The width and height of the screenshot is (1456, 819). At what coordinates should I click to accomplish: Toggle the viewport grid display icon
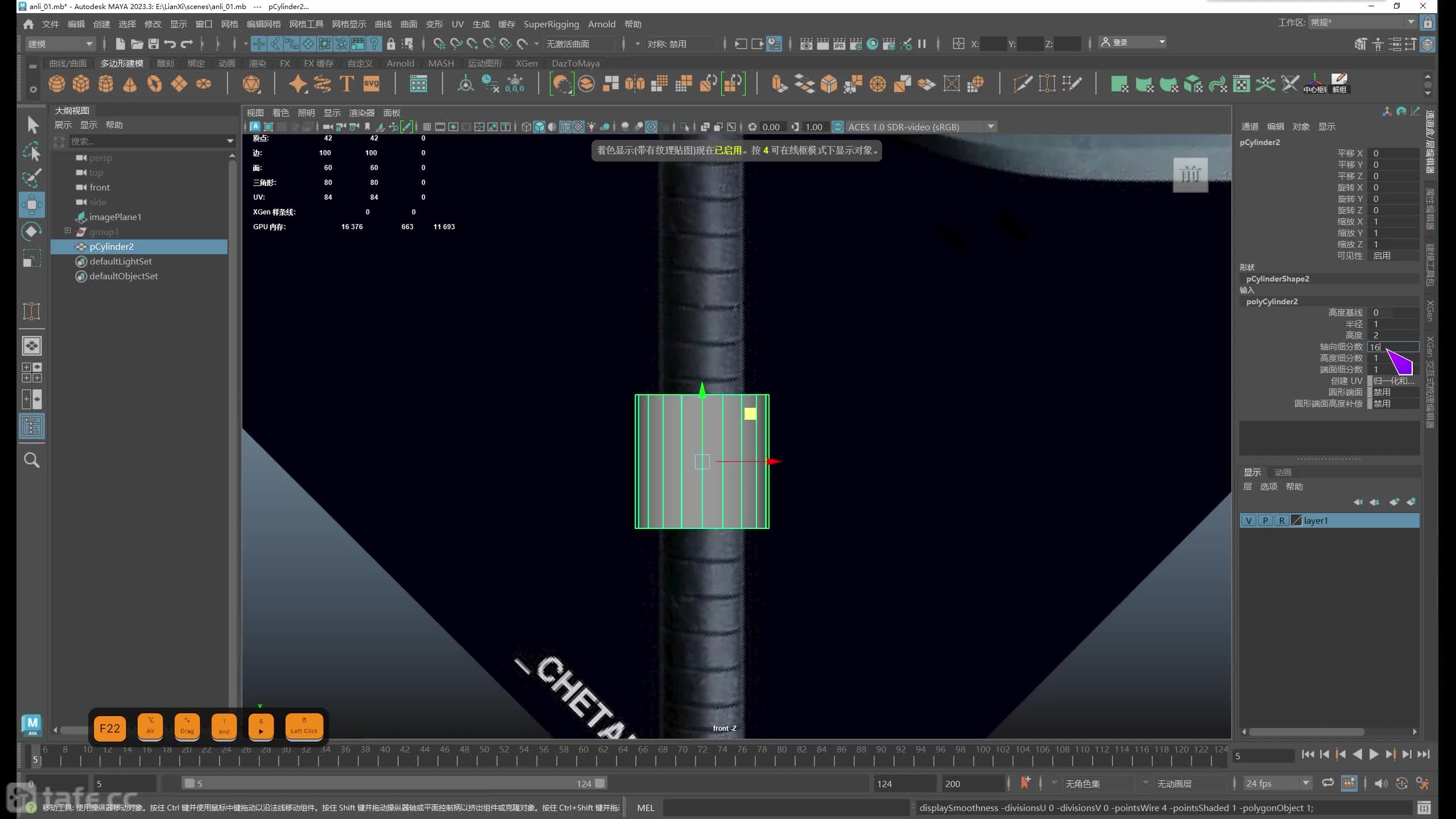(427, 127)
